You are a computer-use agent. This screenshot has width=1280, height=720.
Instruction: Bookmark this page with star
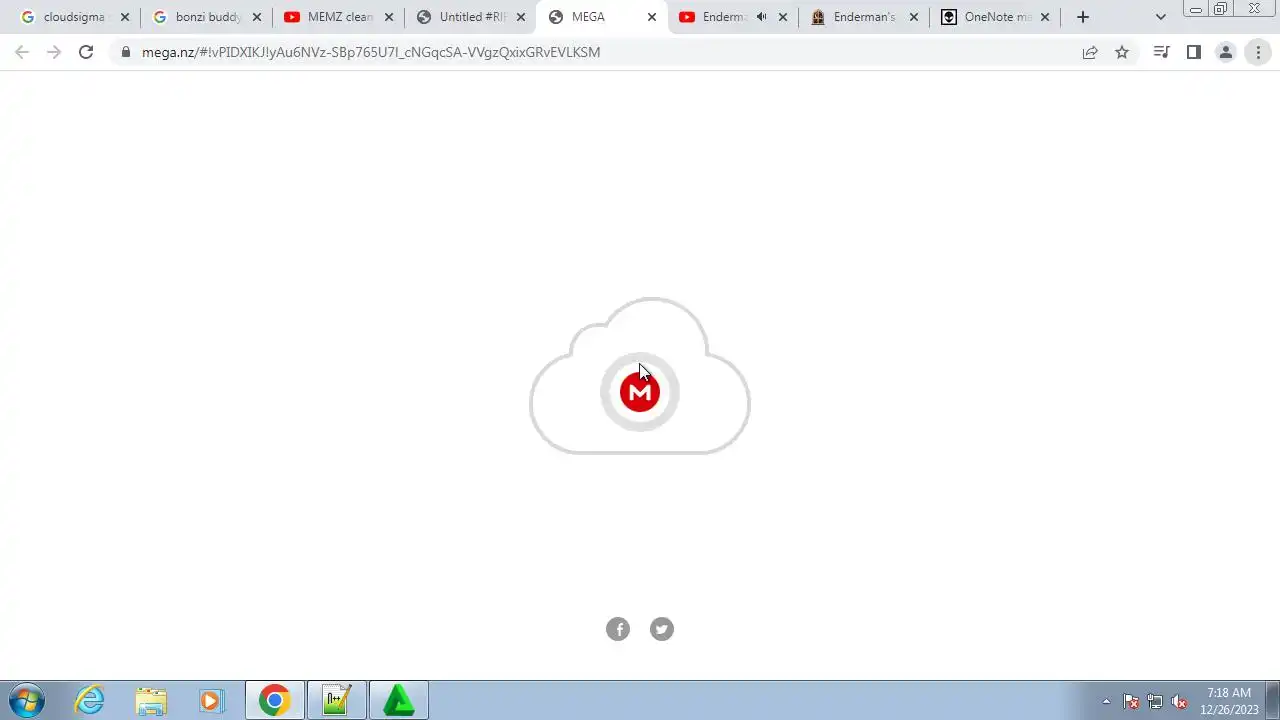pyautogui.click(x=1122, y=52)
